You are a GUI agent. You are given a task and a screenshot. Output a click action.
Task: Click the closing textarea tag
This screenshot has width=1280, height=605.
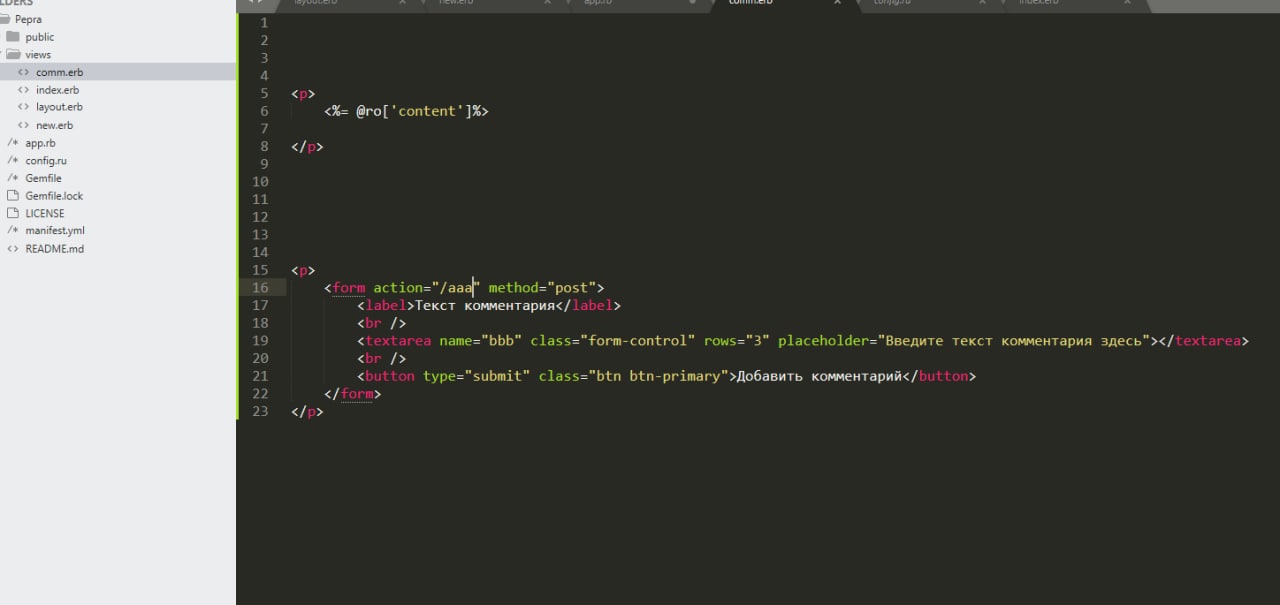(1204, 341)
